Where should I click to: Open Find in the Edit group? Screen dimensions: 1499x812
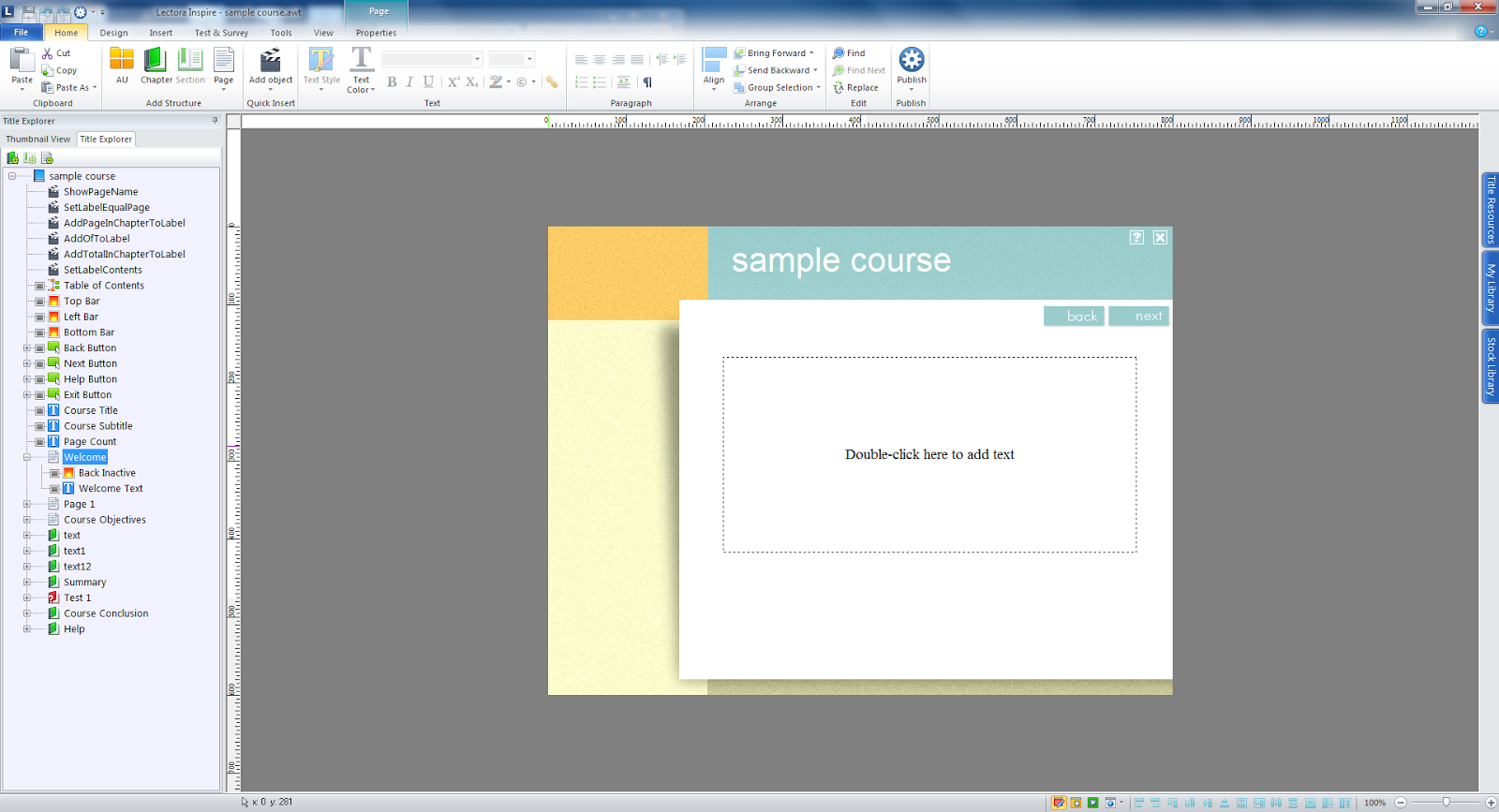[x=849, y=53]
